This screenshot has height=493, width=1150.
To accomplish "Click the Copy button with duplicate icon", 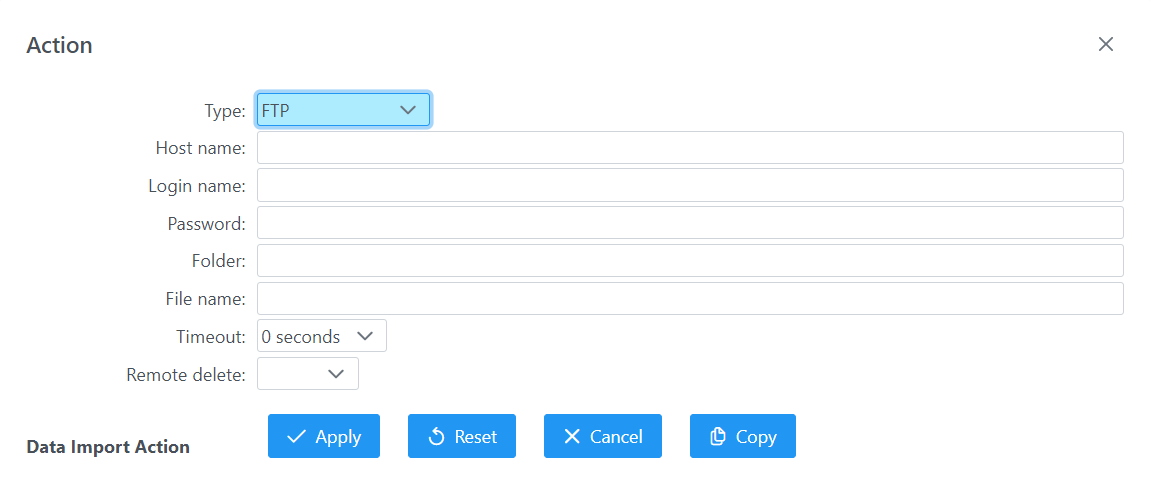I will [x=742, y=436].
